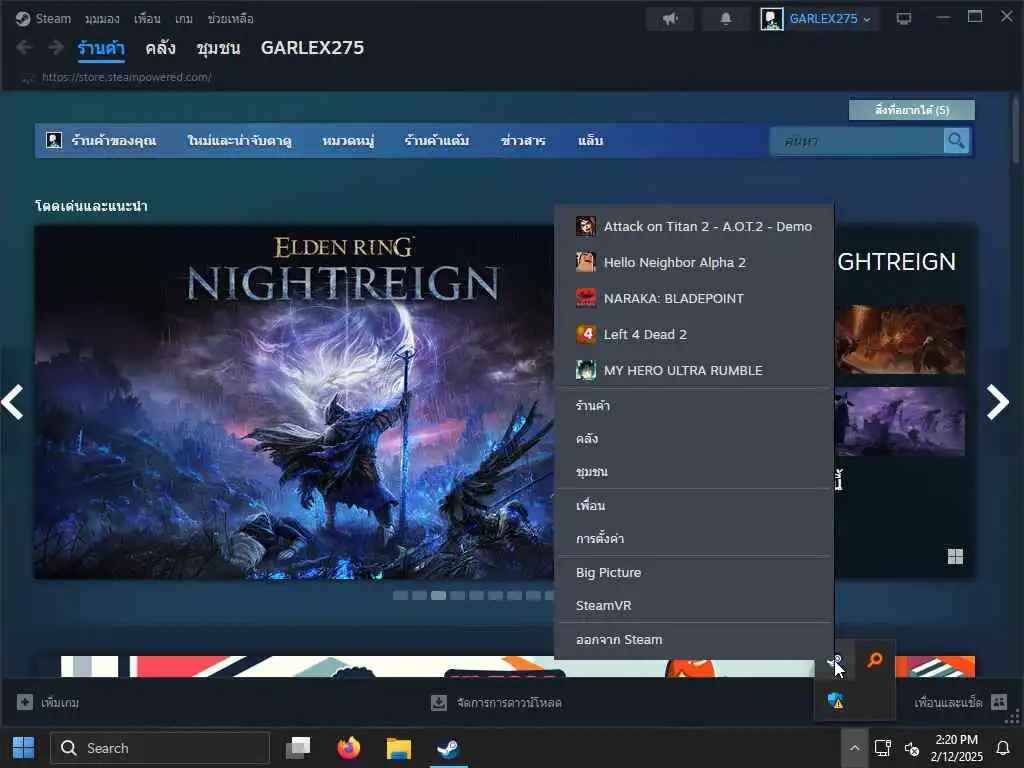Open ร้านค้าแต้ม points shop link

[x=436, y=140]
